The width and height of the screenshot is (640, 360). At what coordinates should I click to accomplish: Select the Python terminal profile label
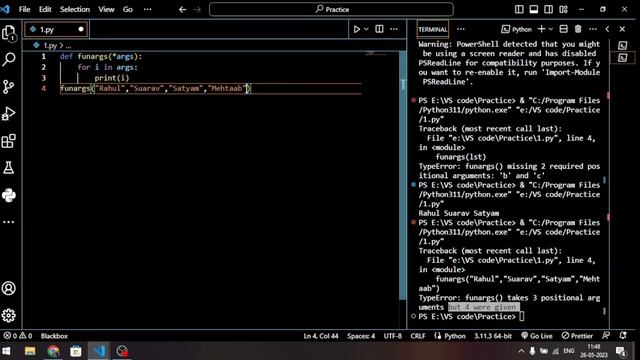pos(517,29)
